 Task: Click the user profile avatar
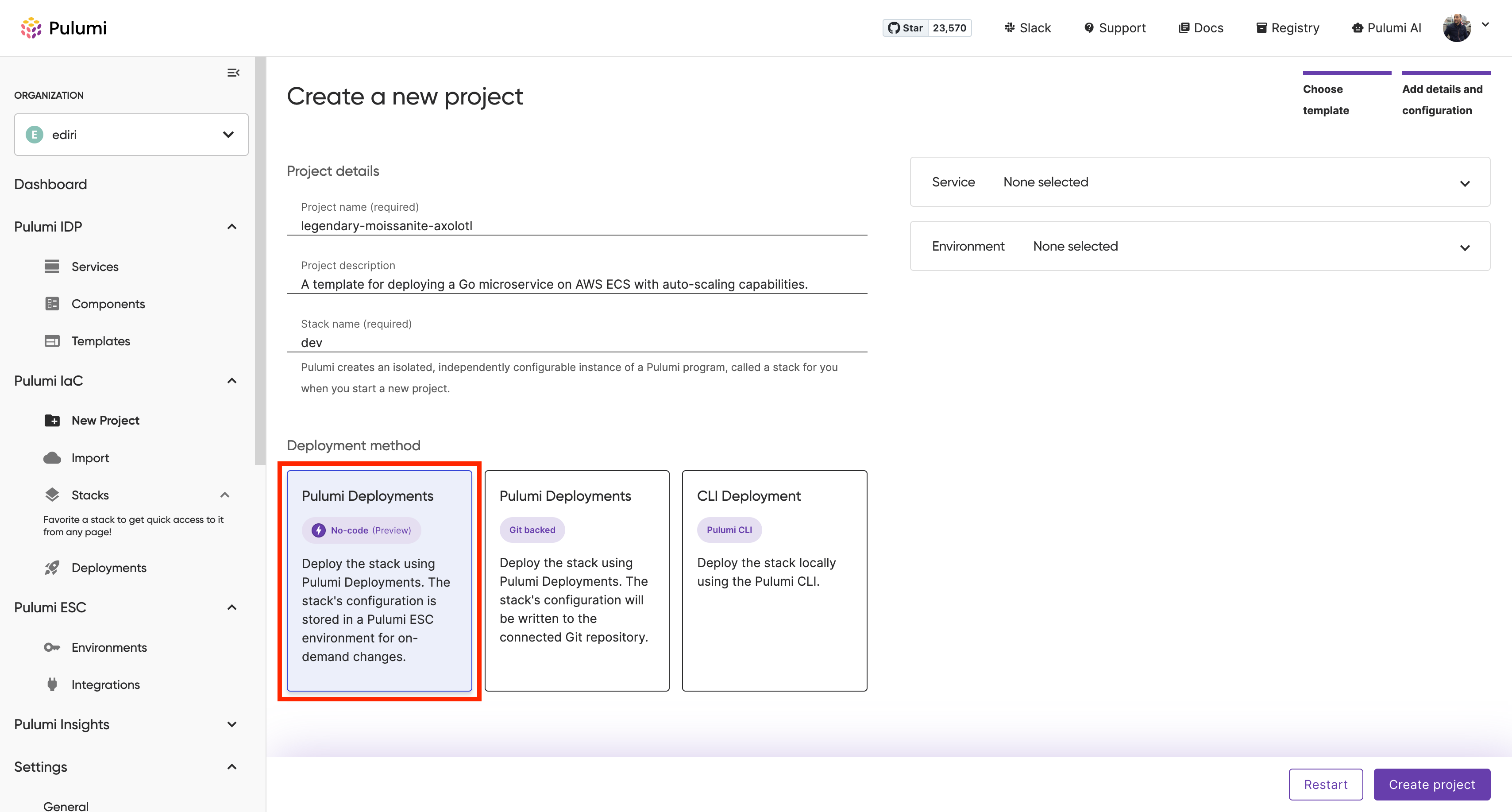pyautogui.click(x=1457, y=27)
